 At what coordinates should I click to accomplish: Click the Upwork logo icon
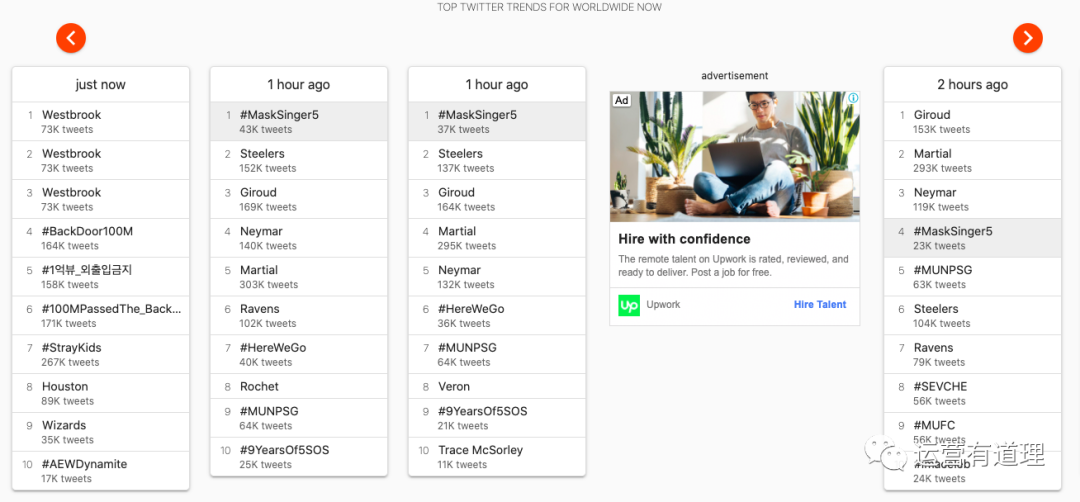(x=629, y=305)
